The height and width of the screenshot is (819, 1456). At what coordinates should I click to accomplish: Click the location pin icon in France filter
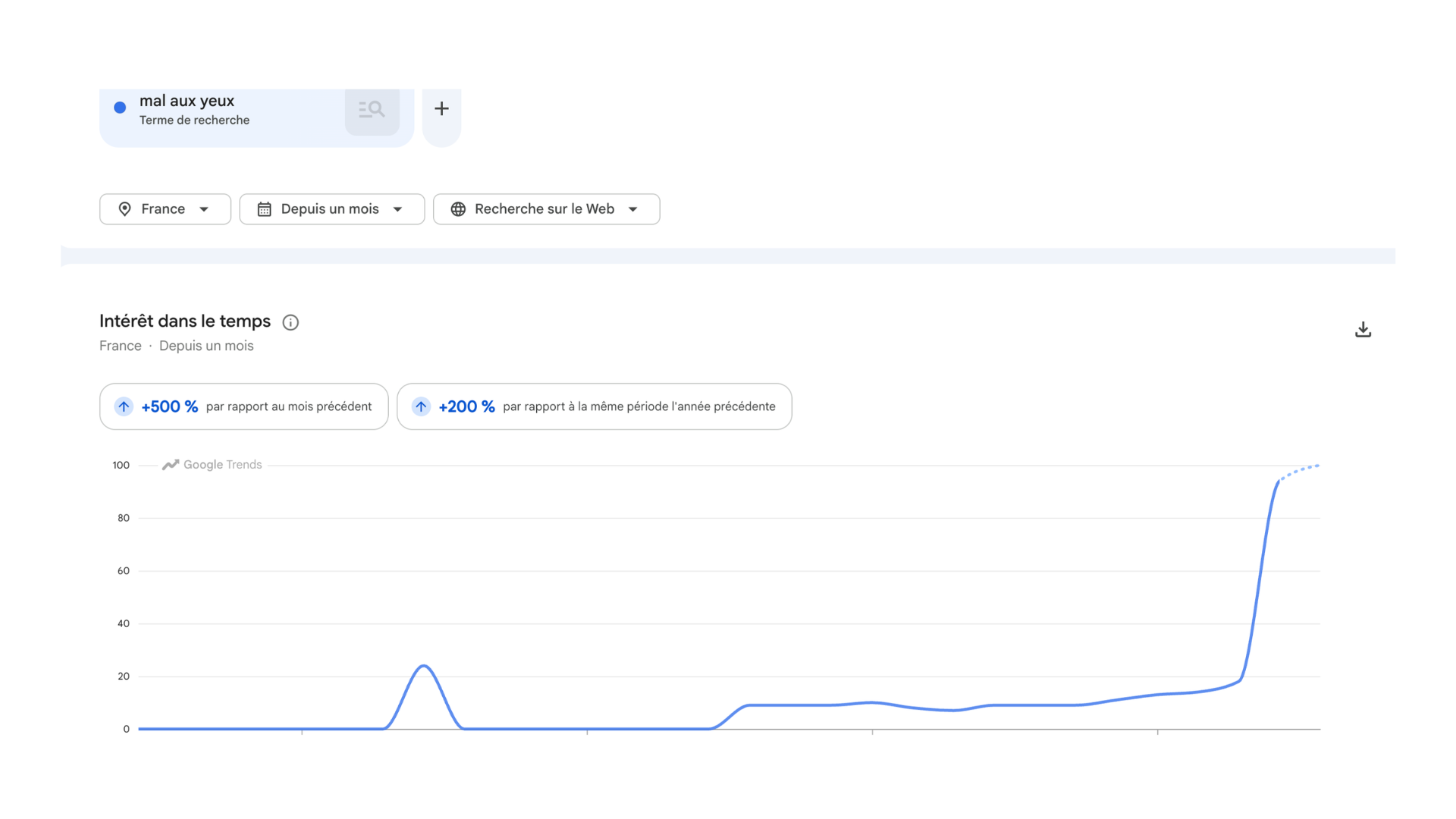tap(125, 209)
